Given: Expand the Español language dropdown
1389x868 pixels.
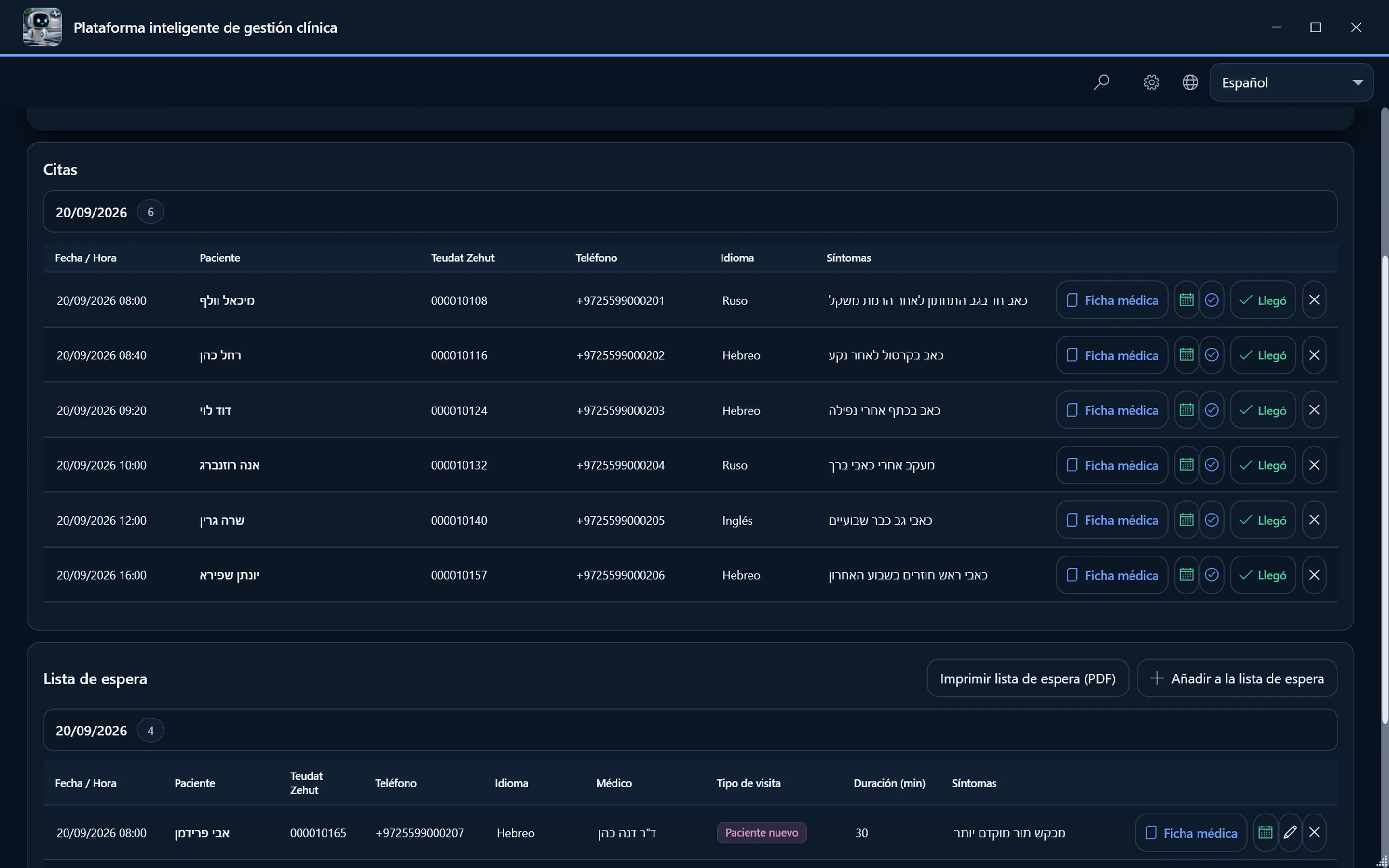Looking at the screenshot, I should (x=1291, y=82).
